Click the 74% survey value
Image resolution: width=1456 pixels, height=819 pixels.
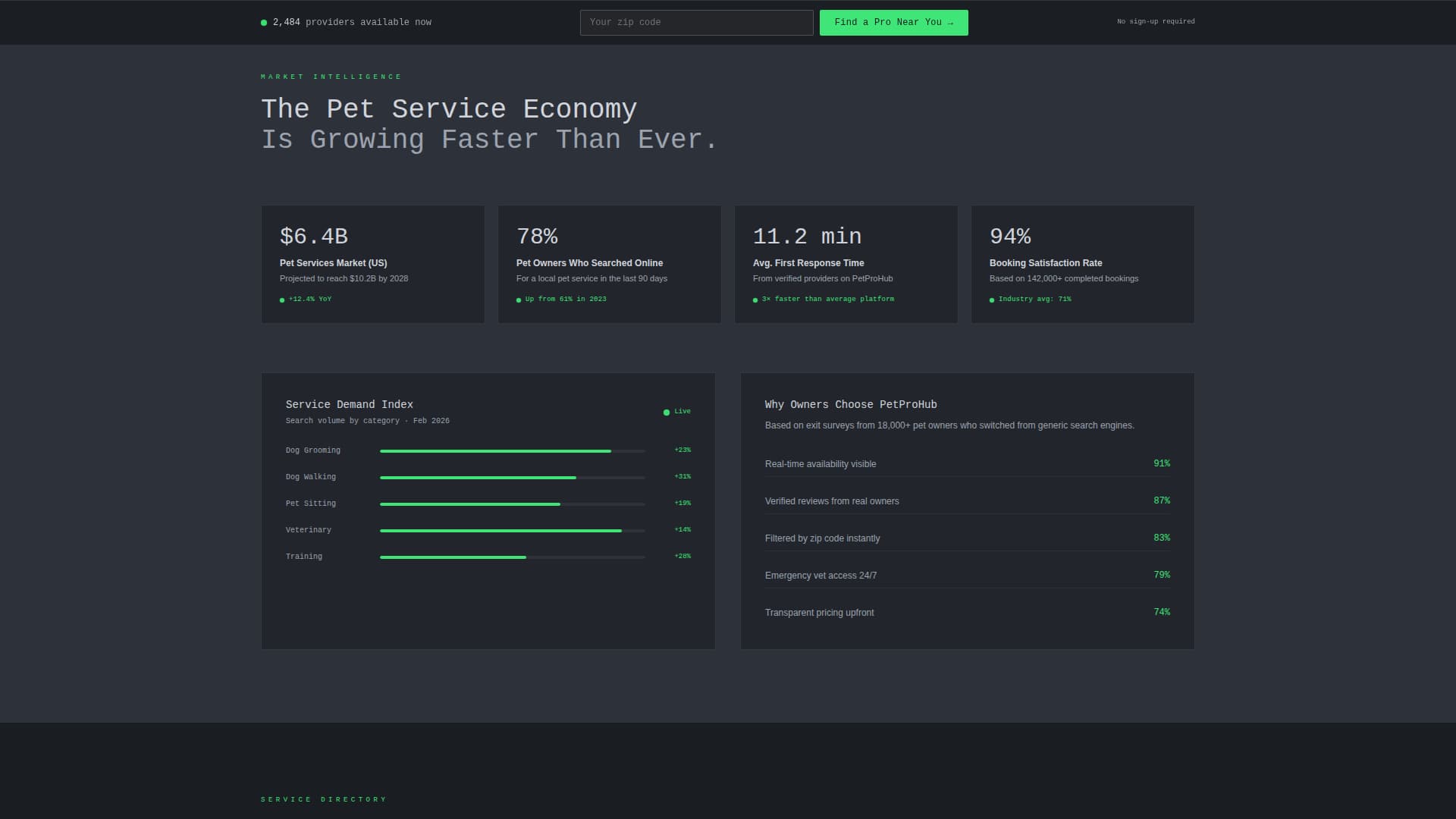(1162, 612)
